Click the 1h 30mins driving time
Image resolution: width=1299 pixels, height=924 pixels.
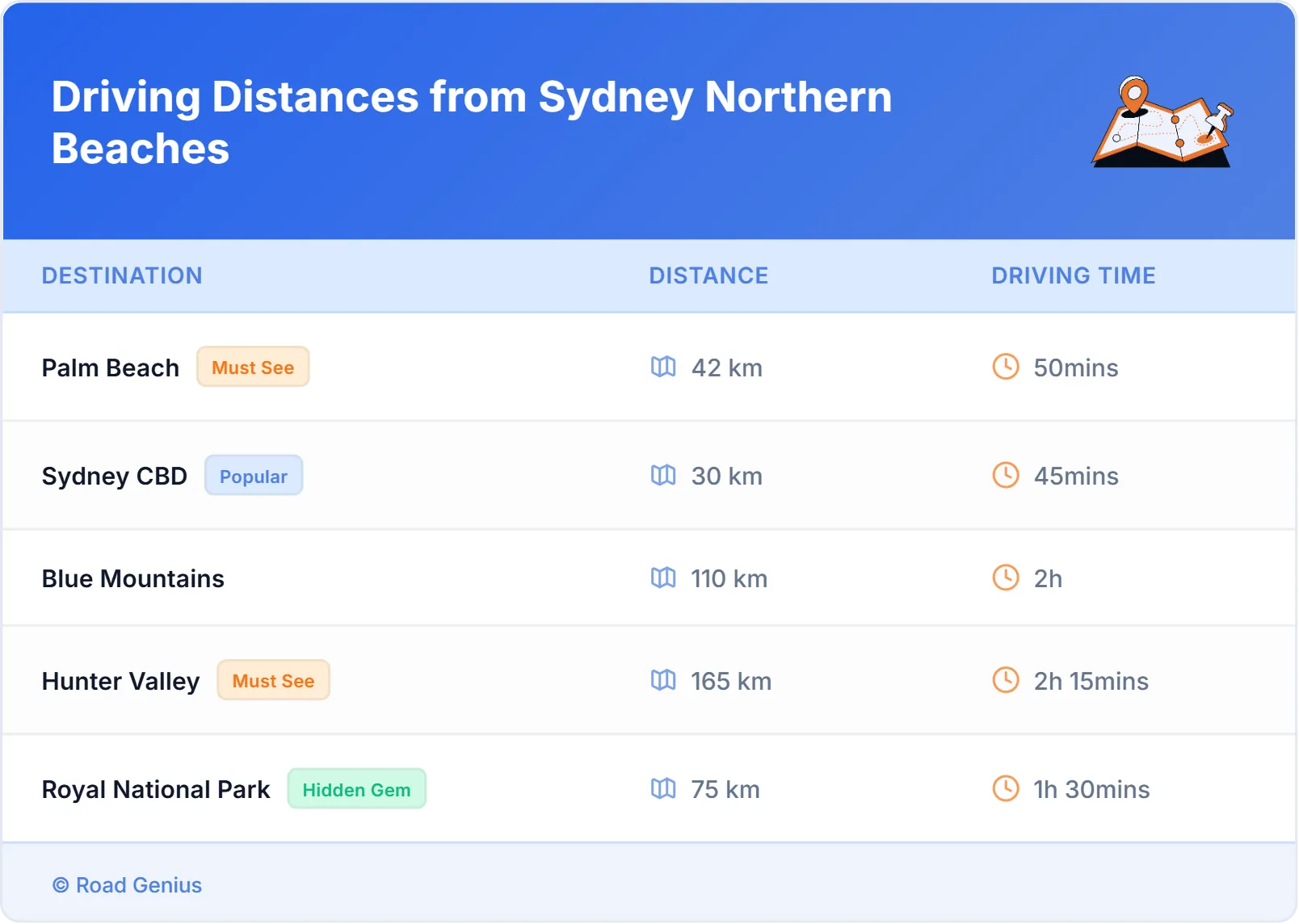[1091, 789]
